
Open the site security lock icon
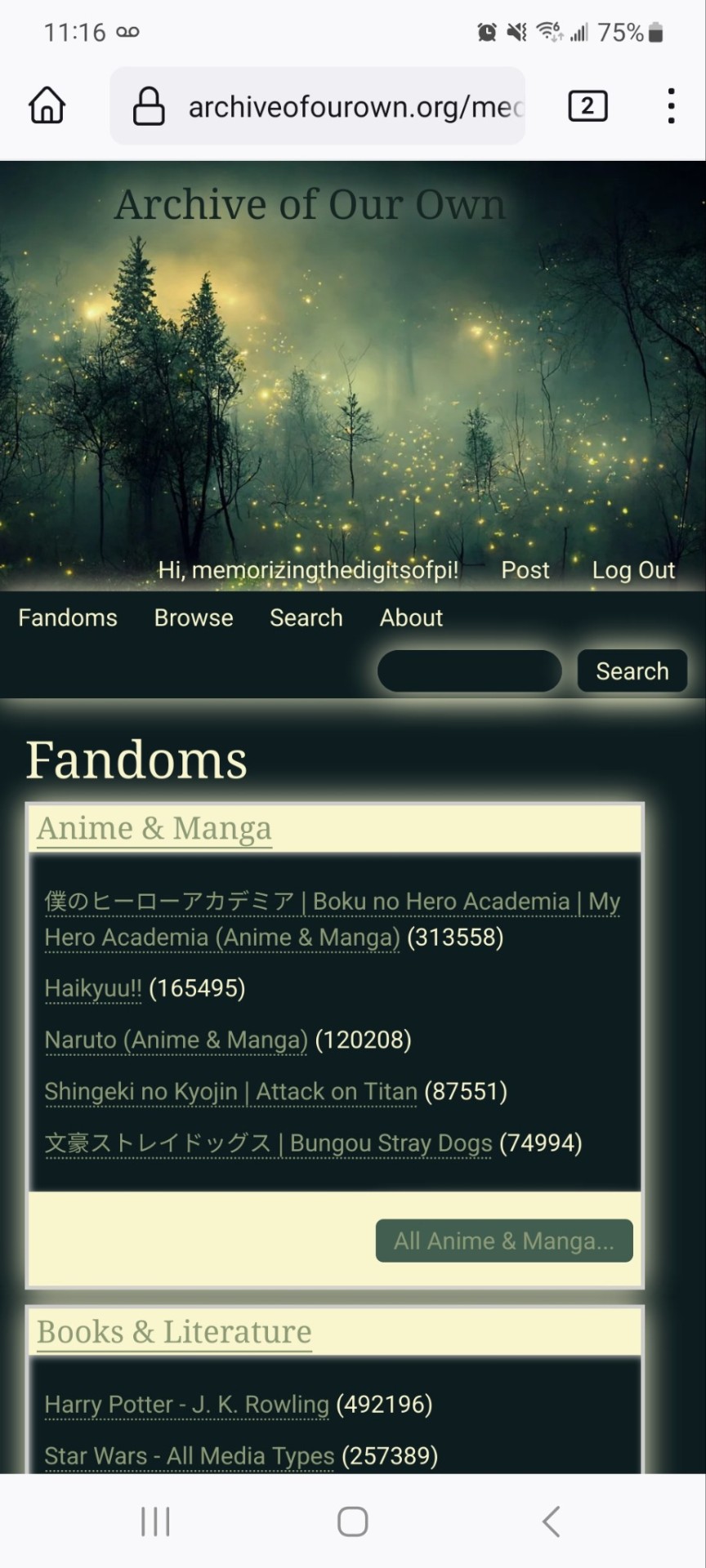pos(149,106)
